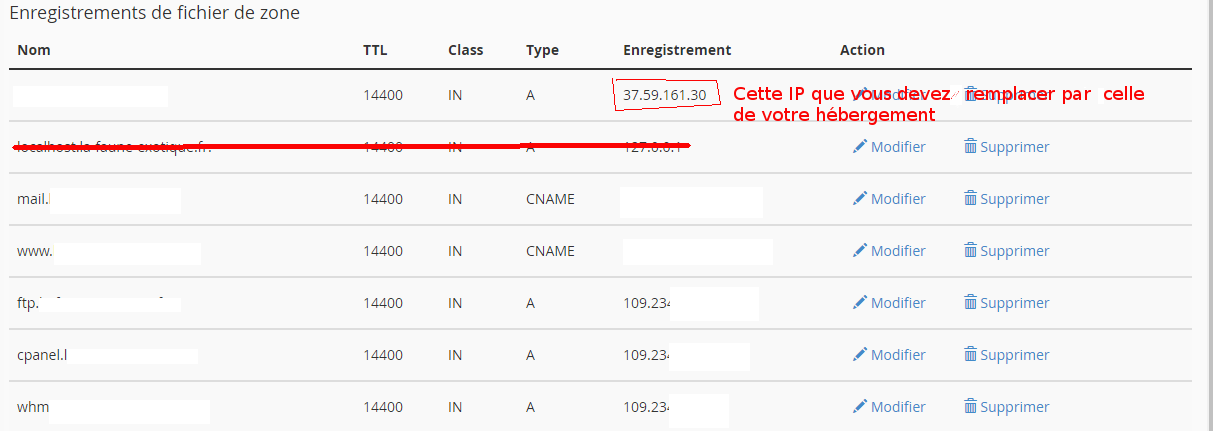Click the TTL column header
Image resolution: width=1213 pixels, height=431 pixels.
point(375,50)
